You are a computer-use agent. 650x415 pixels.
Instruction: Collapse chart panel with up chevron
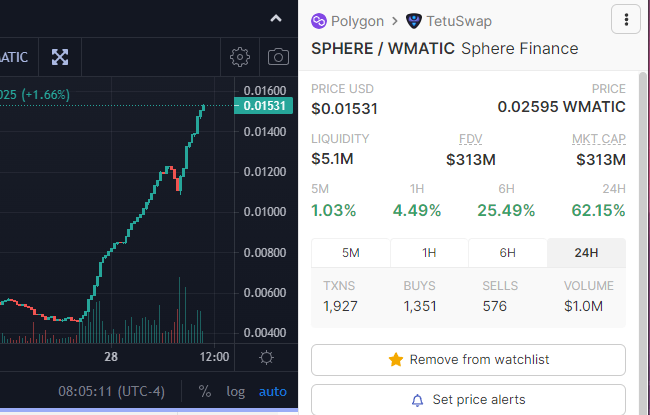276,18
